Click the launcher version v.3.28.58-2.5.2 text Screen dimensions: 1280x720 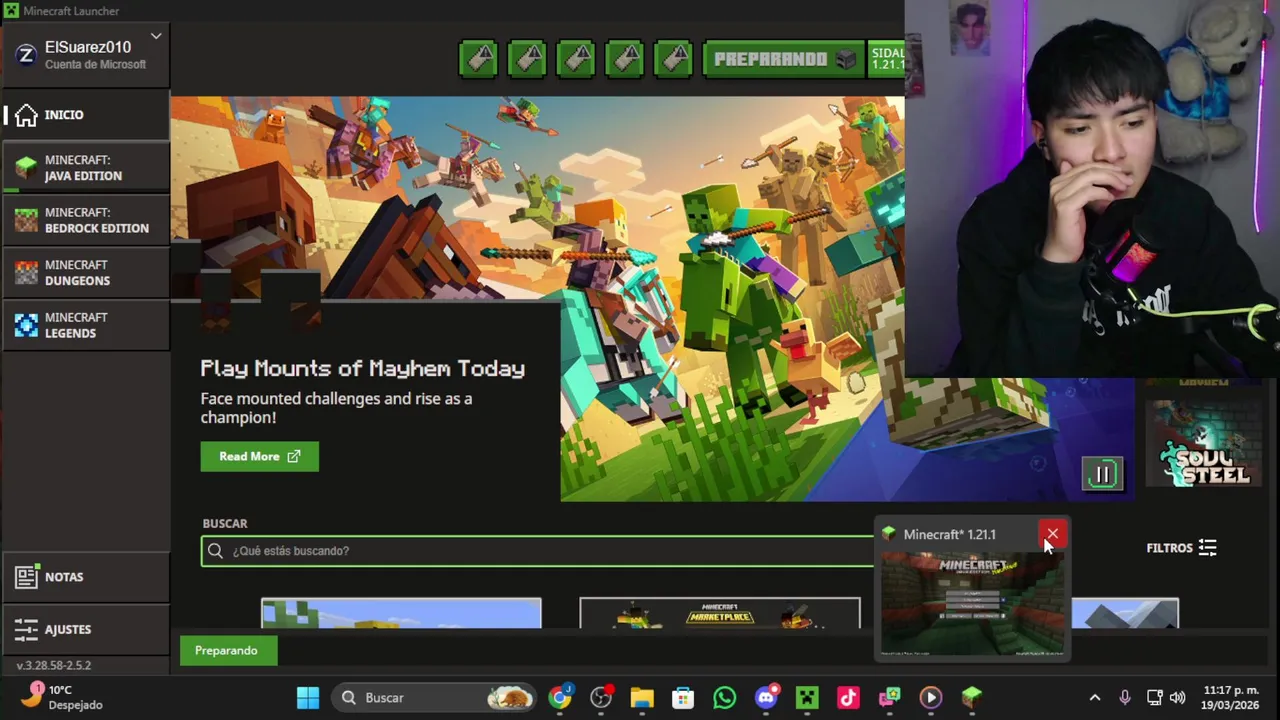(54, 665)
